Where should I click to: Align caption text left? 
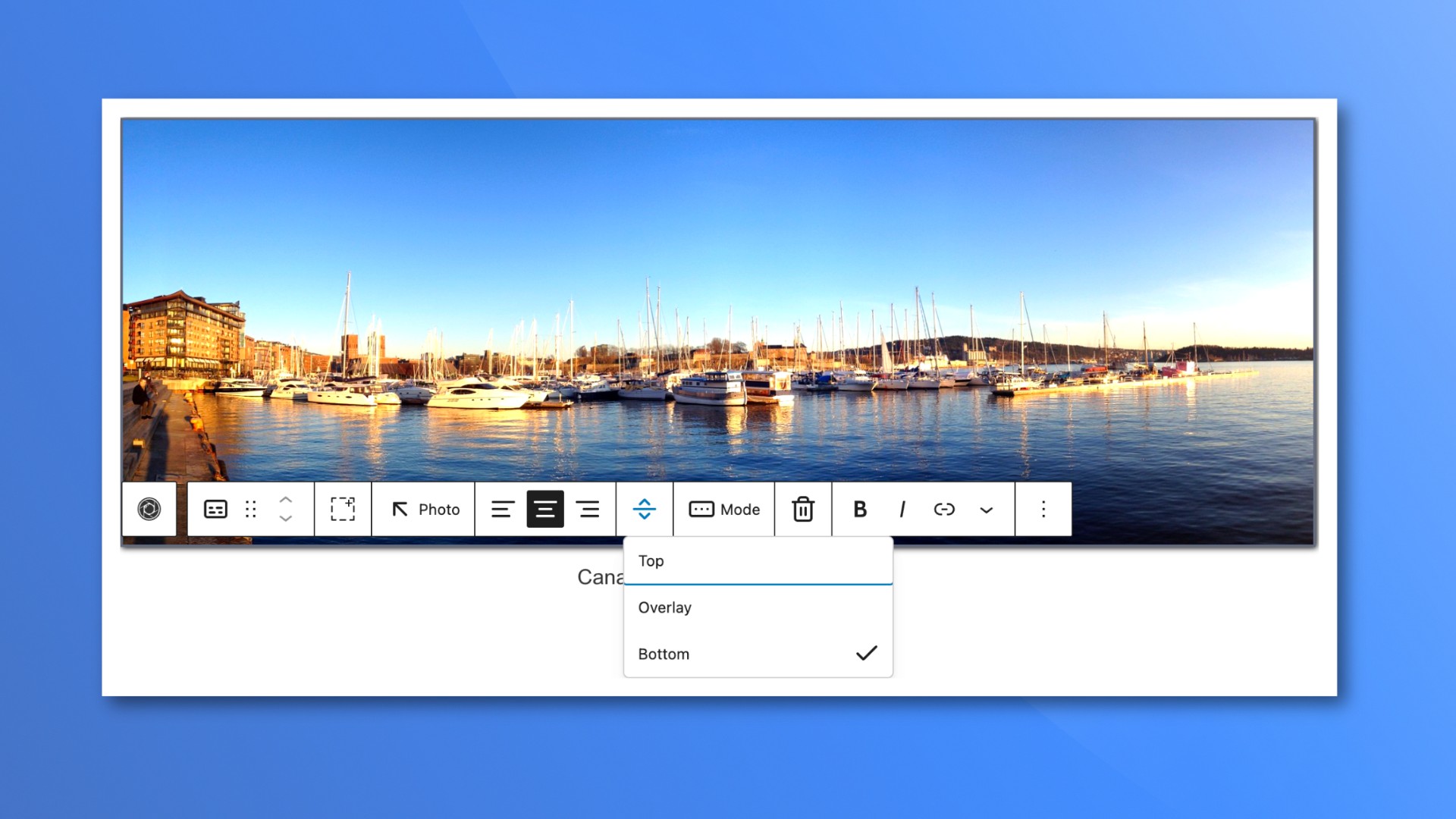[x=502, y=509]
